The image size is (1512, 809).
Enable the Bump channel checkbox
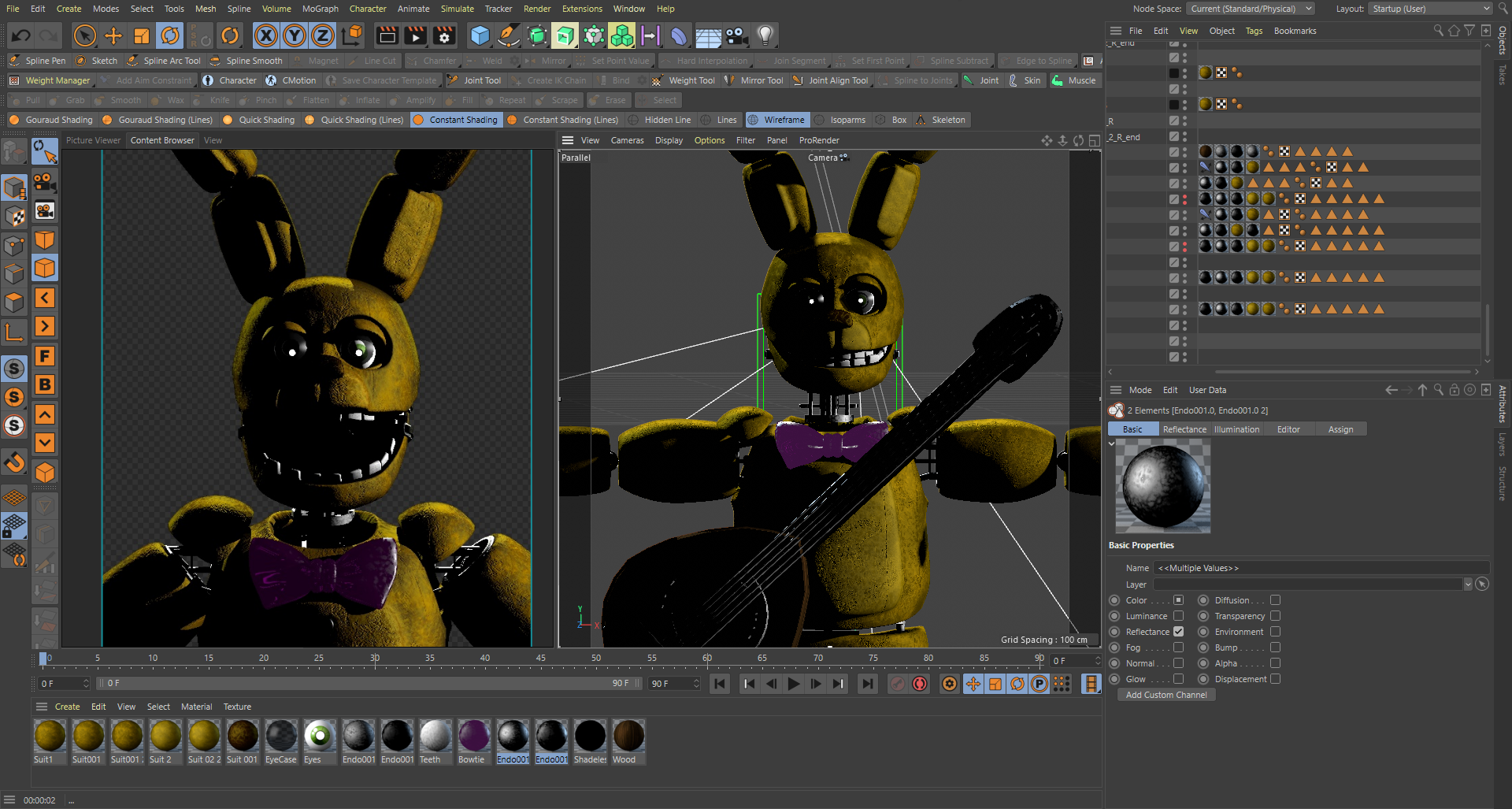pyautogui.click(x=1275, y=648)
